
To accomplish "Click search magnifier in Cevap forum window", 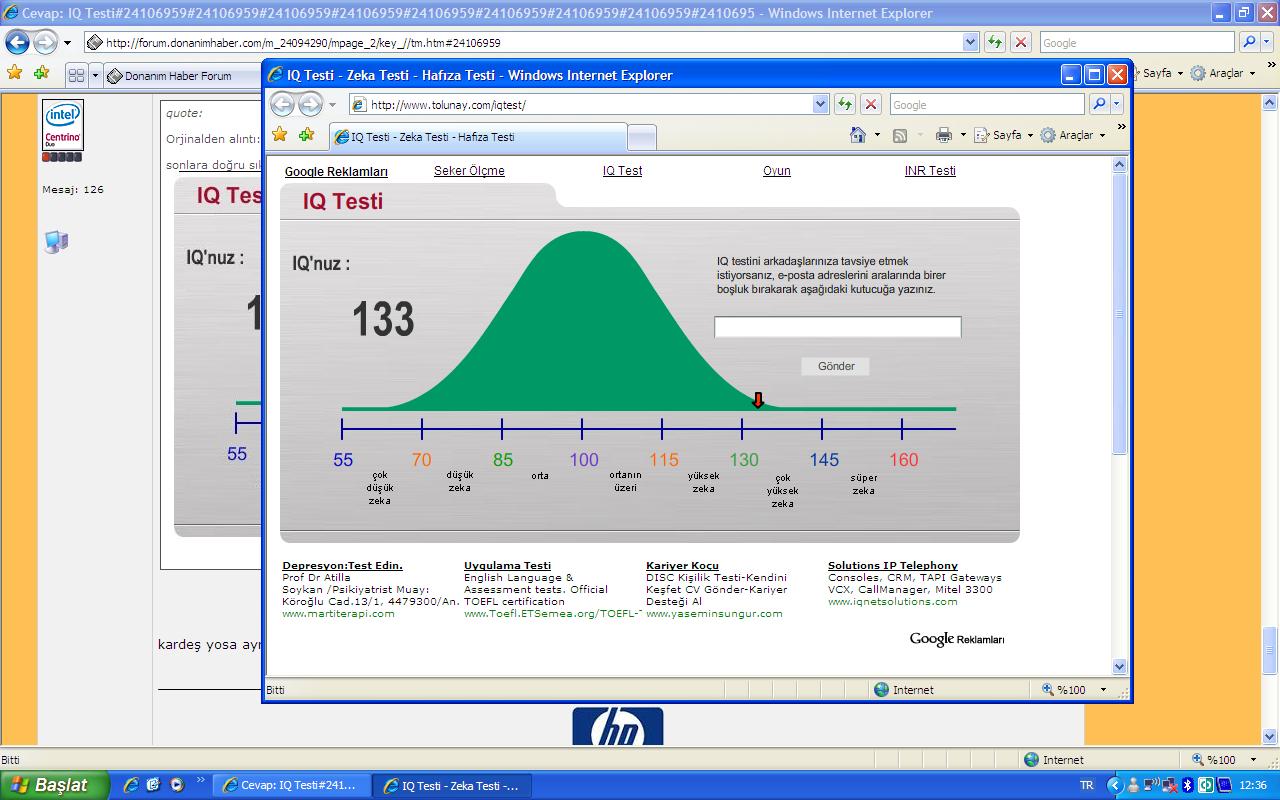I will click(x=1248, y=43).
